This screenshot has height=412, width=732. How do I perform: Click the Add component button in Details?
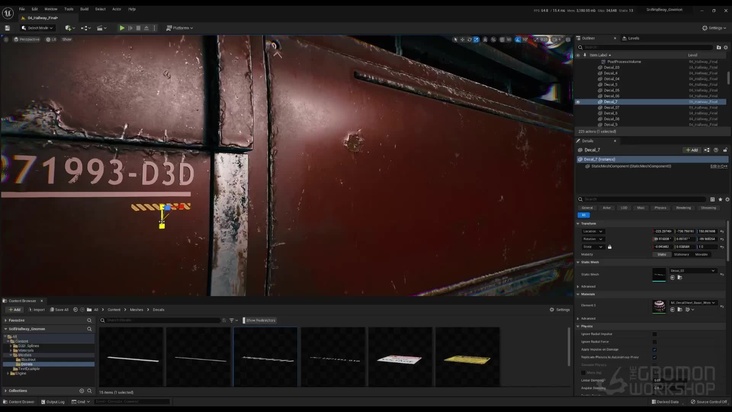[692, 150]
